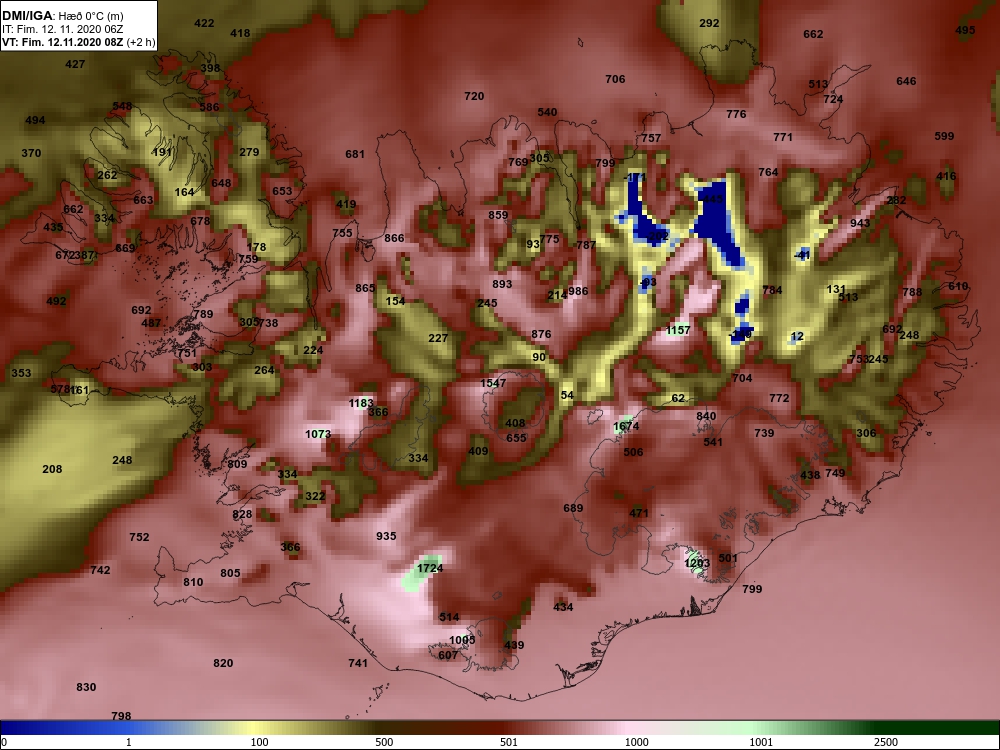
Task: Click the map value 943
Action: point(860,223)
